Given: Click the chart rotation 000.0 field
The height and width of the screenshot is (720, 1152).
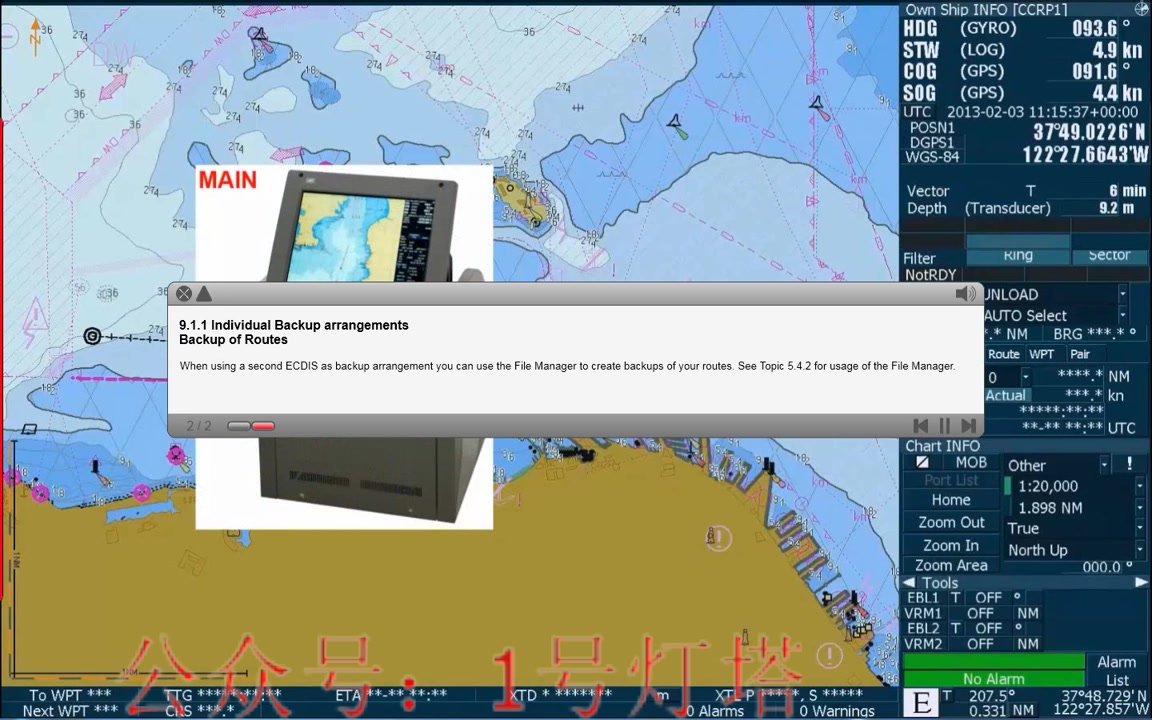Looking at the screenshot, I should pyautogui.click(x=1101, y=566).
